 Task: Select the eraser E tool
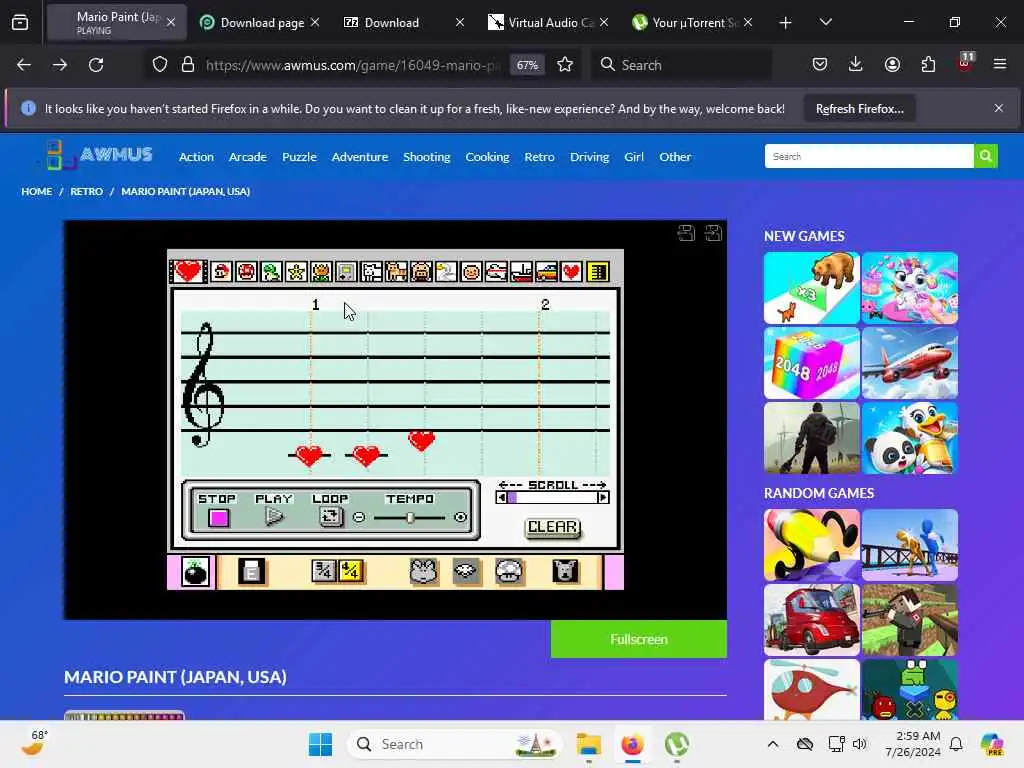[x=251, y=571]
